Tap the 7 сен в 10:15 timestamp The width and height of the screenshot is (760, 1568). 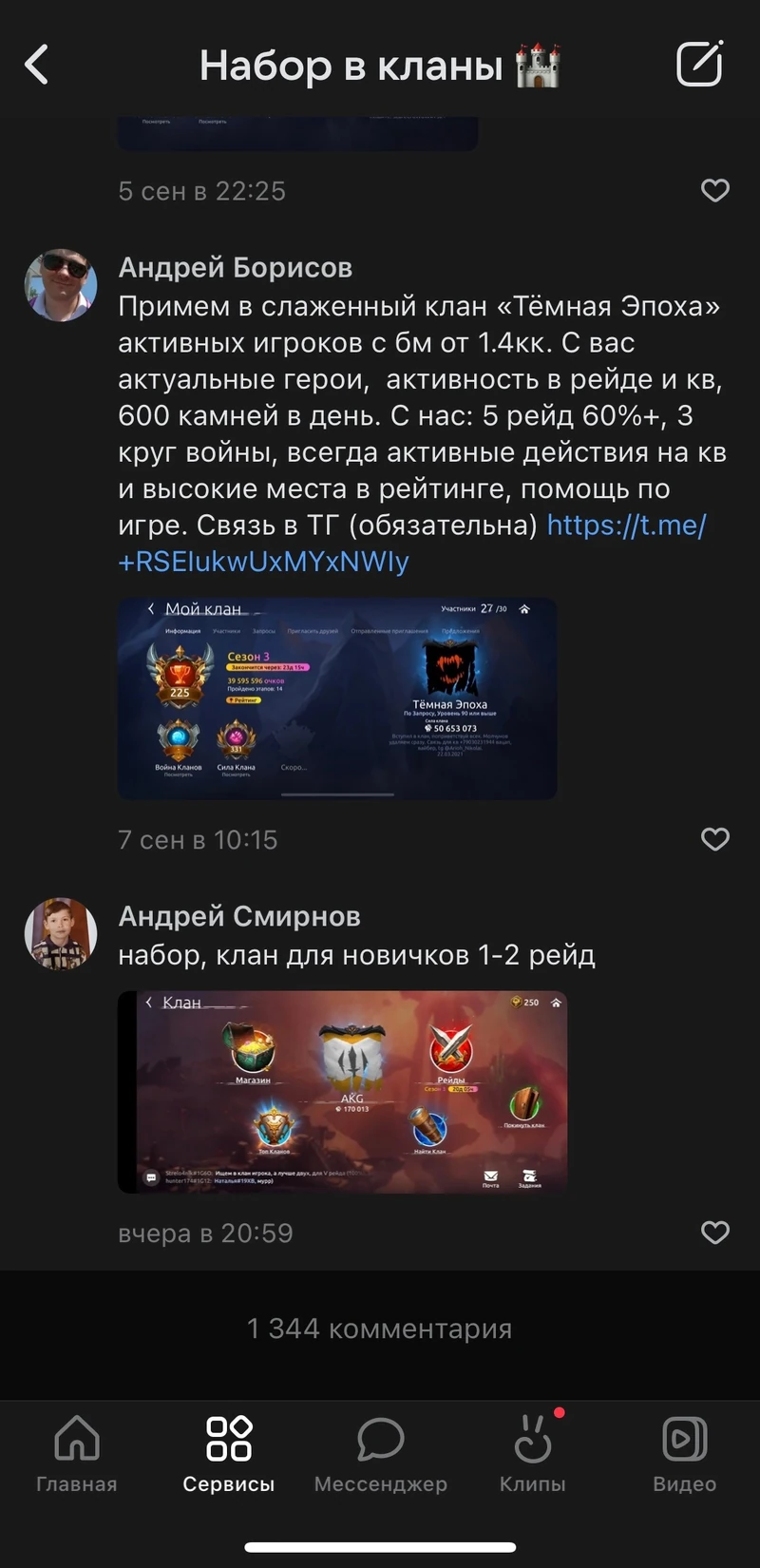coord(198,840)
